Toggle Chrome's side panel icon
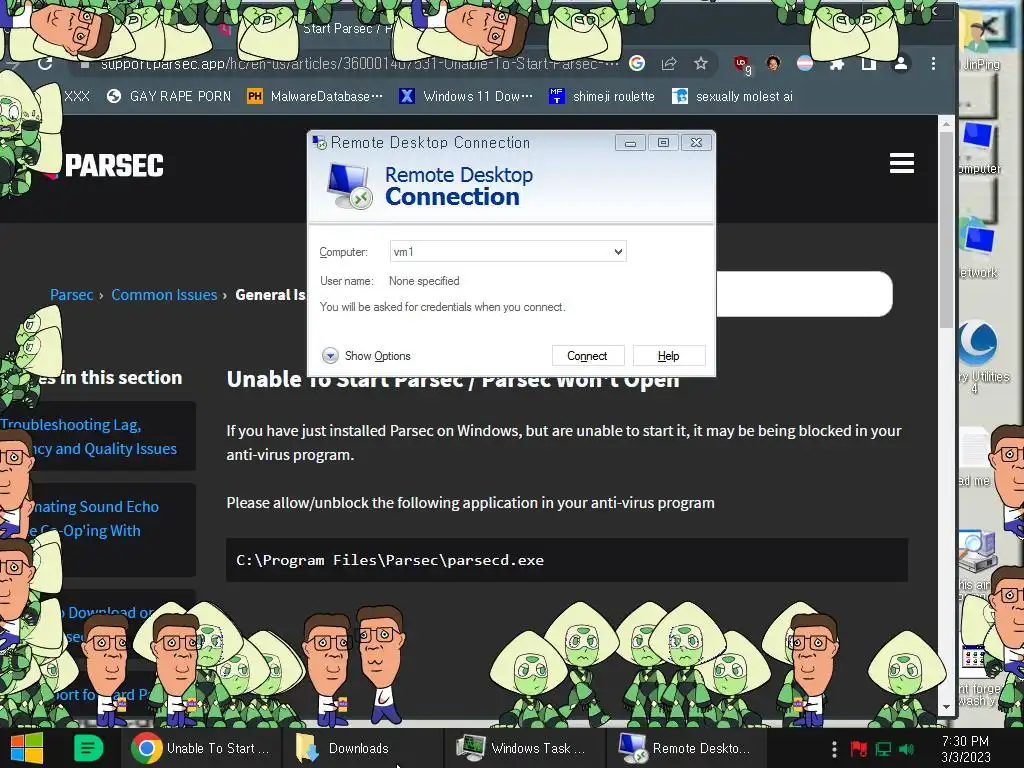Image resolution: width=1024 pixels, height=768 pixels. tap(869, 63)
